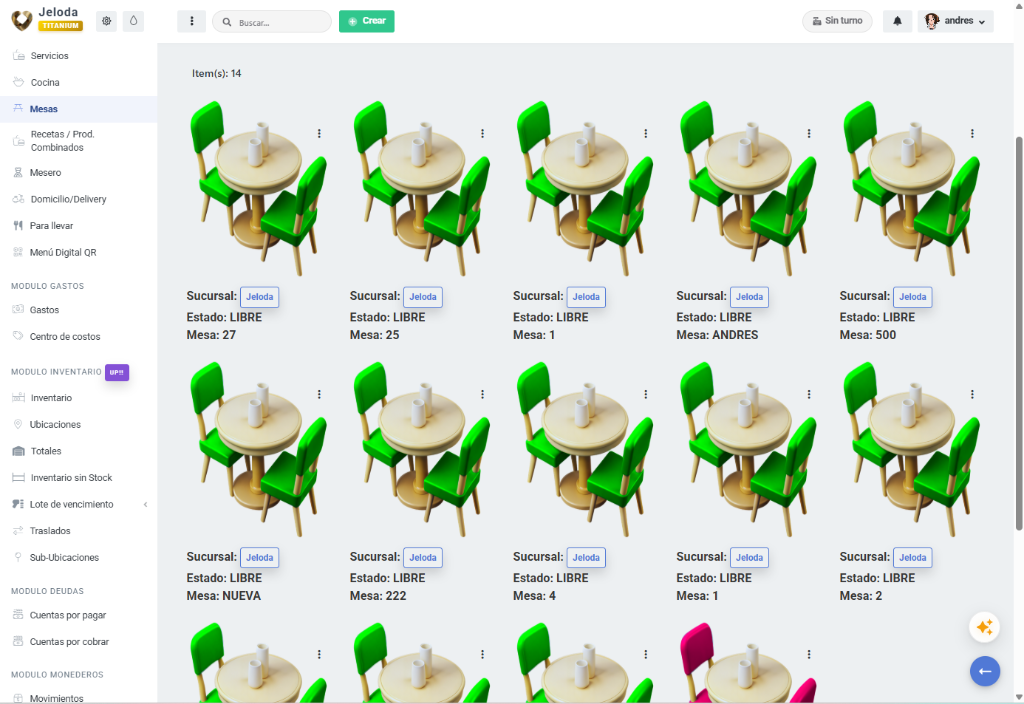Click the green Crear button
The width and height of the screenshot is (1024, 704).
point(366,22)
